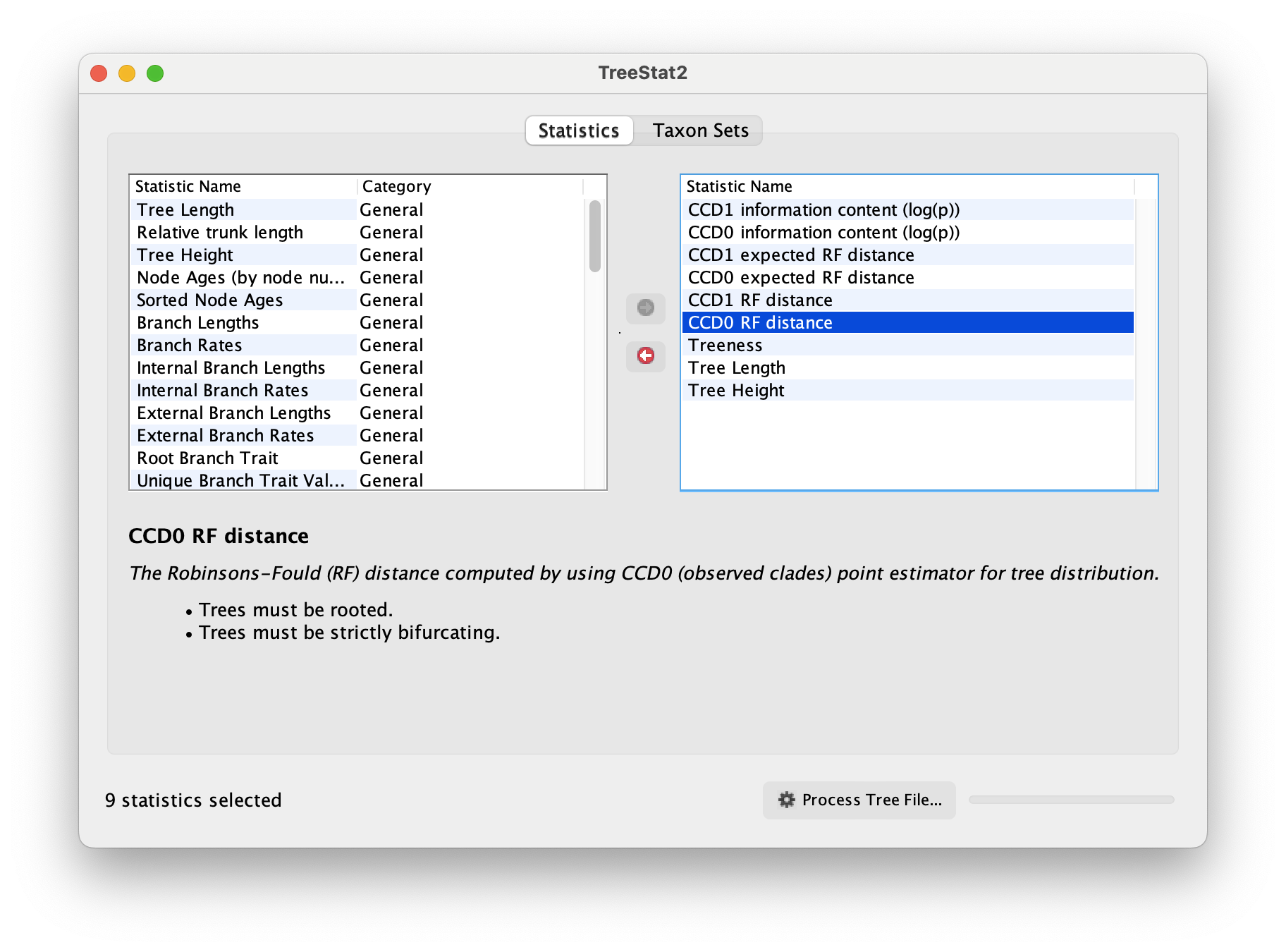This screenshot has width=1286, height=952.
Task: Click the Statistic Name header of the available list
Action: click(244, 187)
